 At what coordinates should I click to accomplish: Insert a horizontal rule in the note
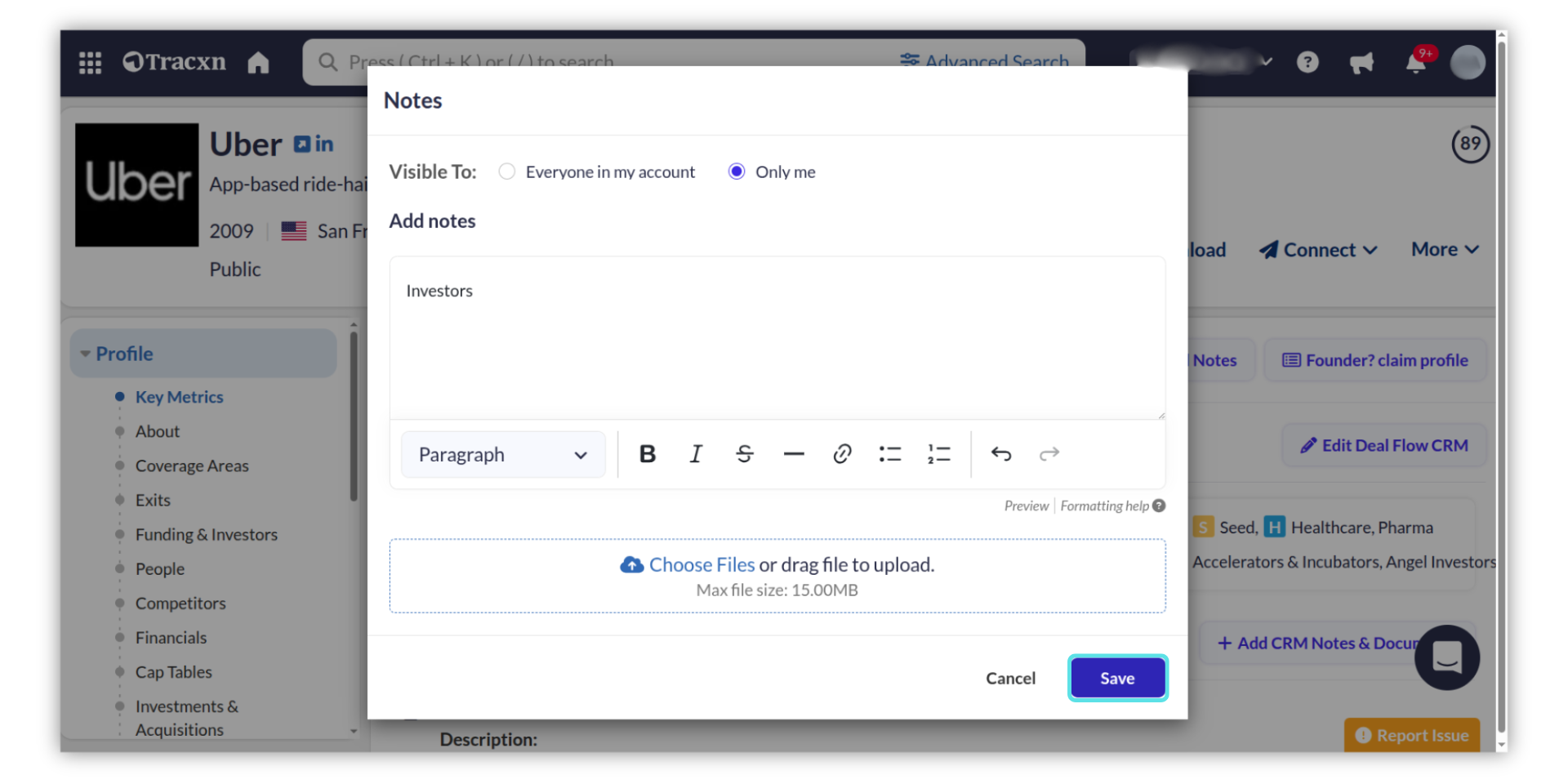[793, 454]
